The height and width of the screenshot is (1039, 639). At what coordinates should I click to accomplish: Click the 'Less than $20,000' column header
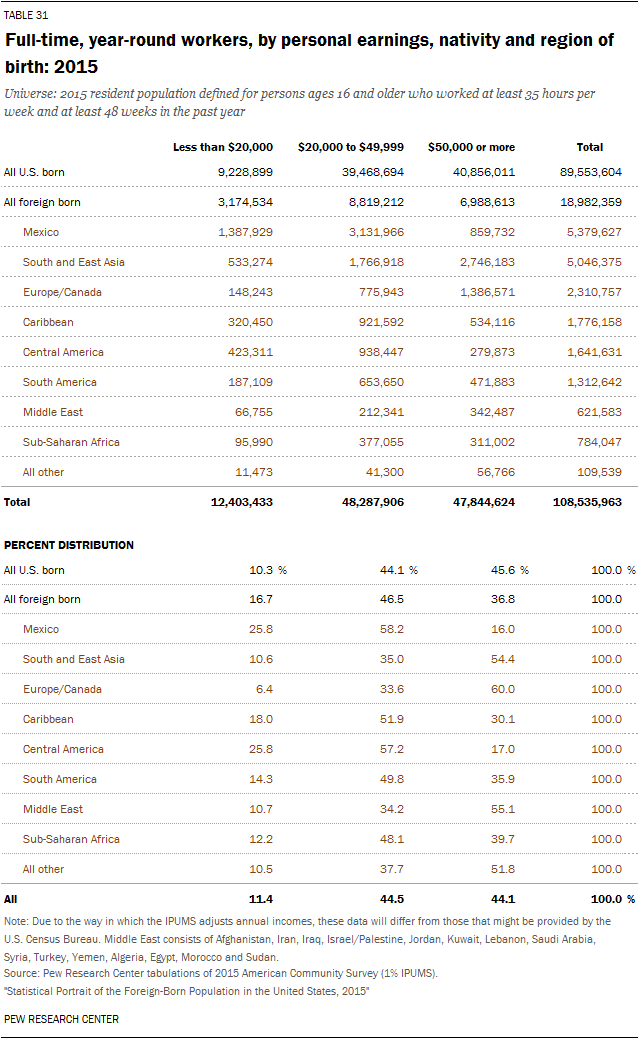(222, 147)
